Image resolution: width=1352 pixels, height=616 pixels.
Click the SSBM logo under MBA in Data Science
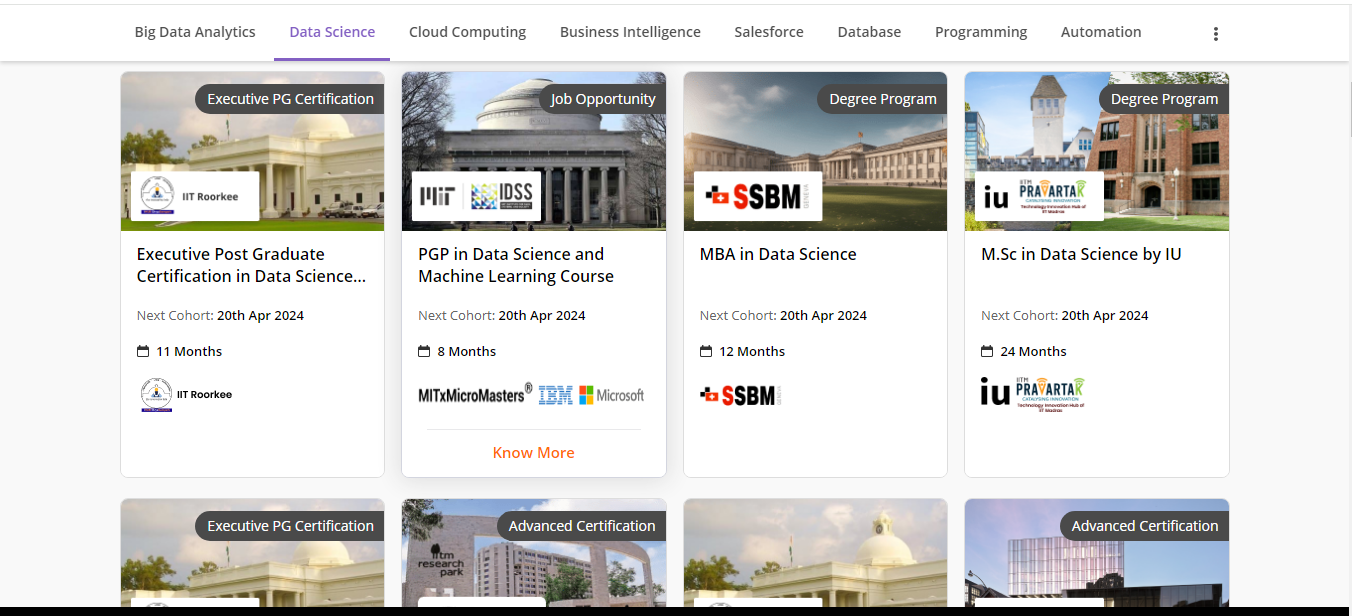pos(740,394)
